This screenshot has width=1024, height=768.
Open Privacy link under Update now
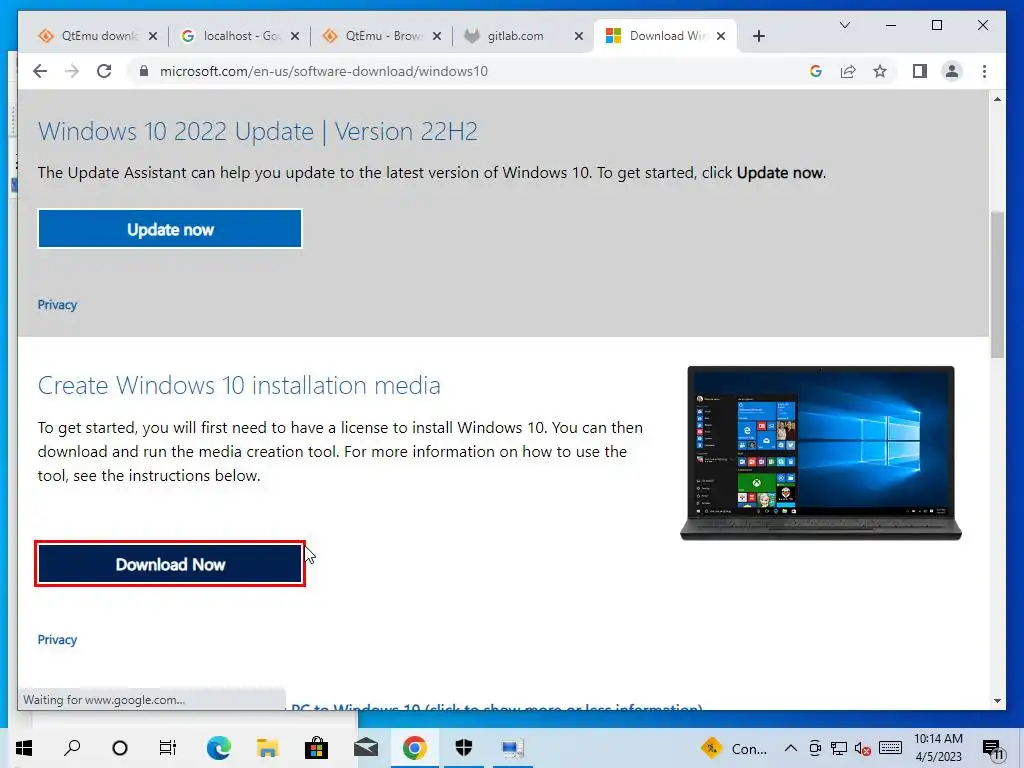click(x=57, y=305)
